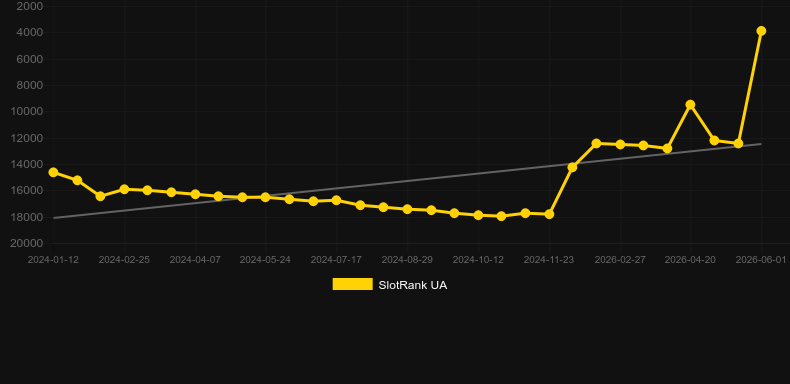Click the 16000 y-axis label
Viewport: 790px width, 384px height.
click(27, 191)
